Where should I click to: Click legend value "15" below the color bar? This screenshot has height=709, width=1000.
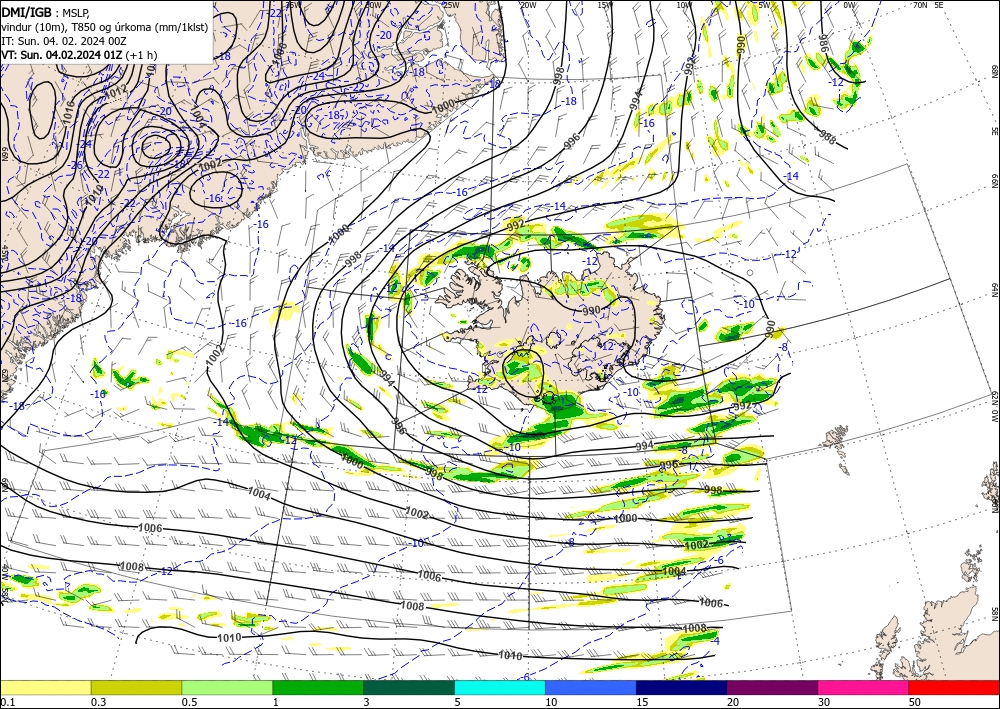(642, 702)
